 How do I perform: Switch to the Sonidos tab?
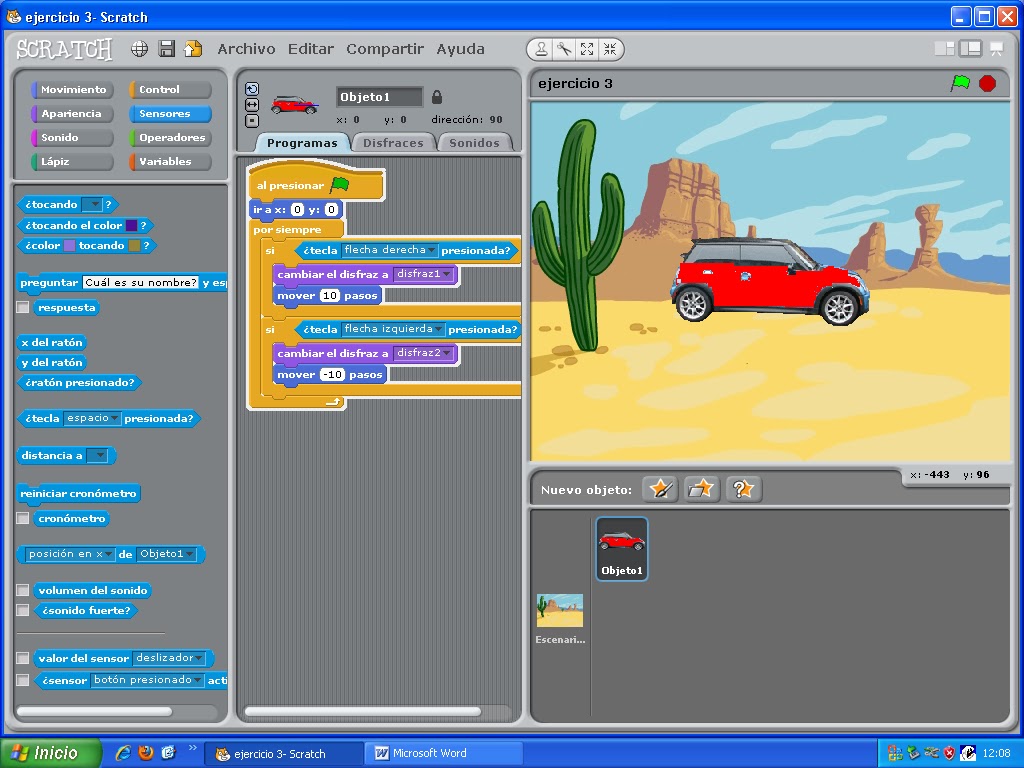tap(474, 142)
